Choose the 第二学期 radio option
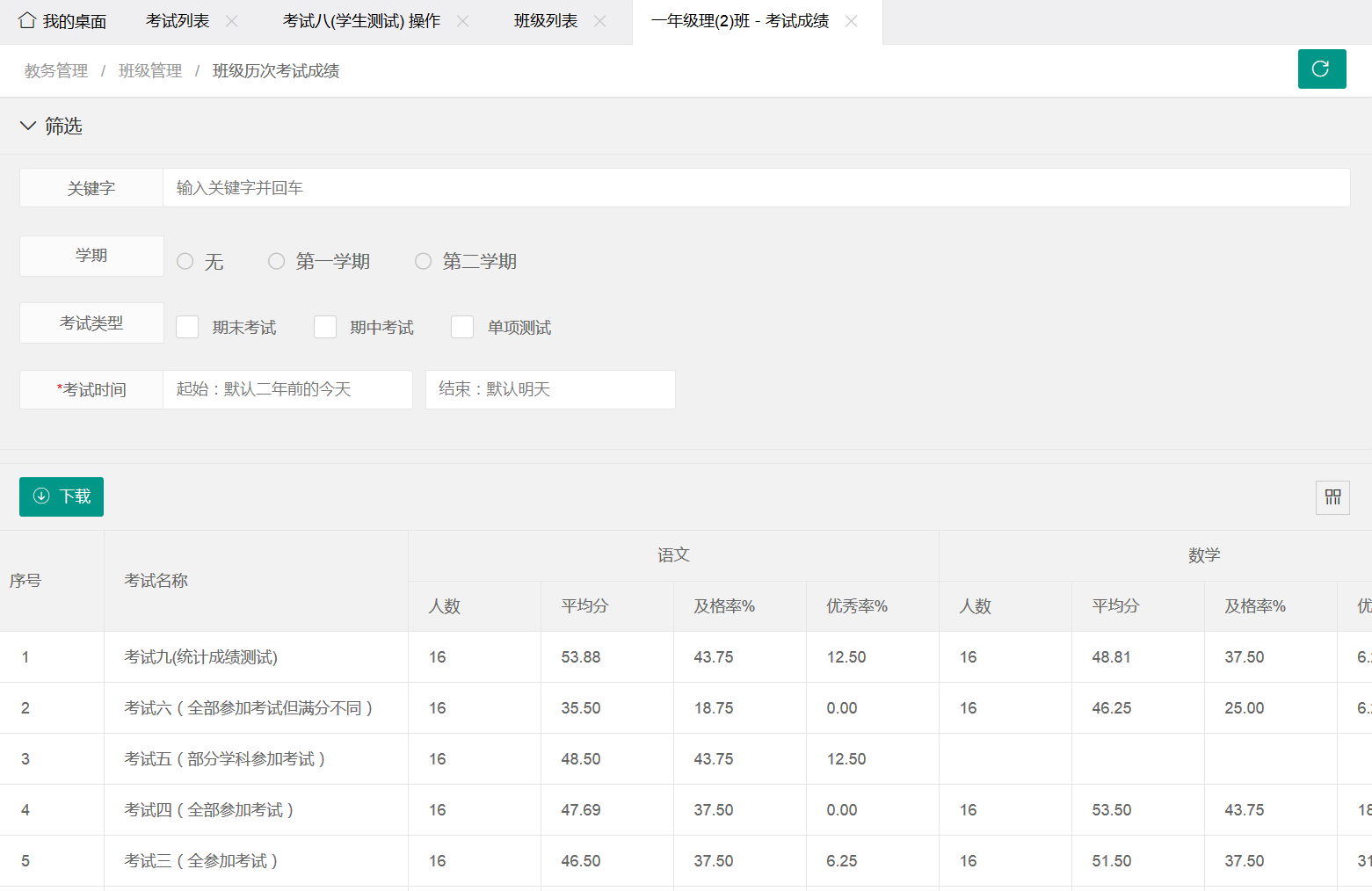This screenshot has height=891, width=1372. [424, 262]
